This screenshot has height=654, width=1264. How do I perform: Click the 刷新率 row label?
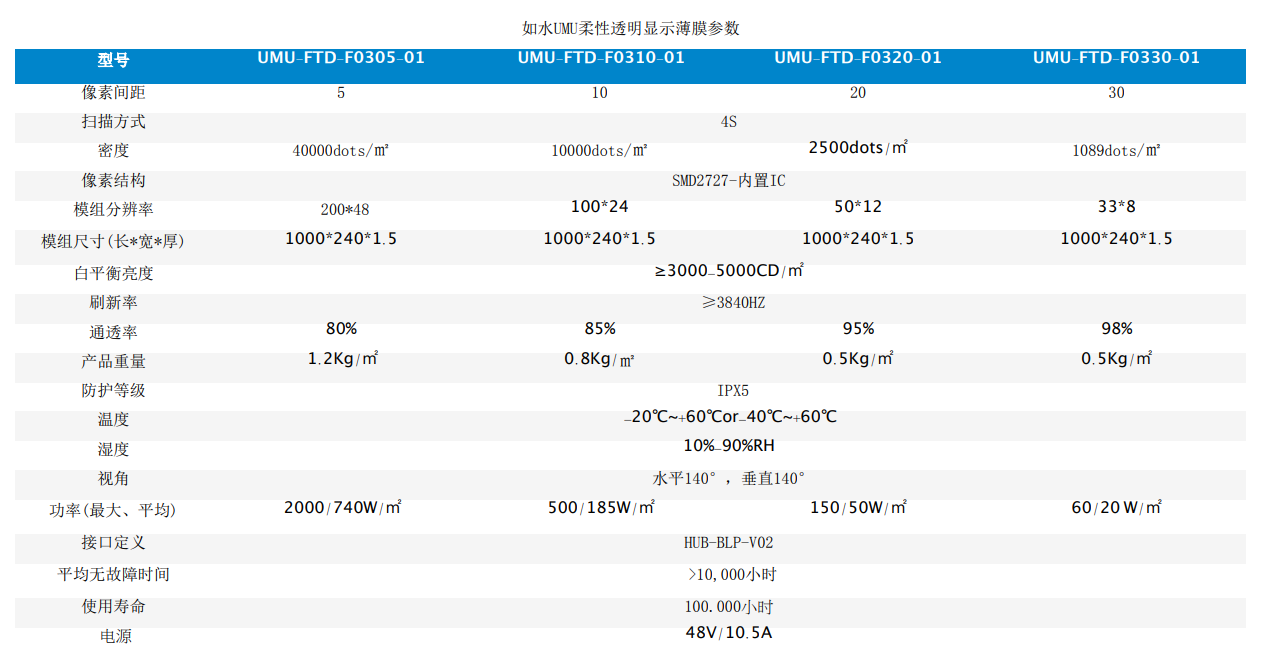click(x=114, y=302)
